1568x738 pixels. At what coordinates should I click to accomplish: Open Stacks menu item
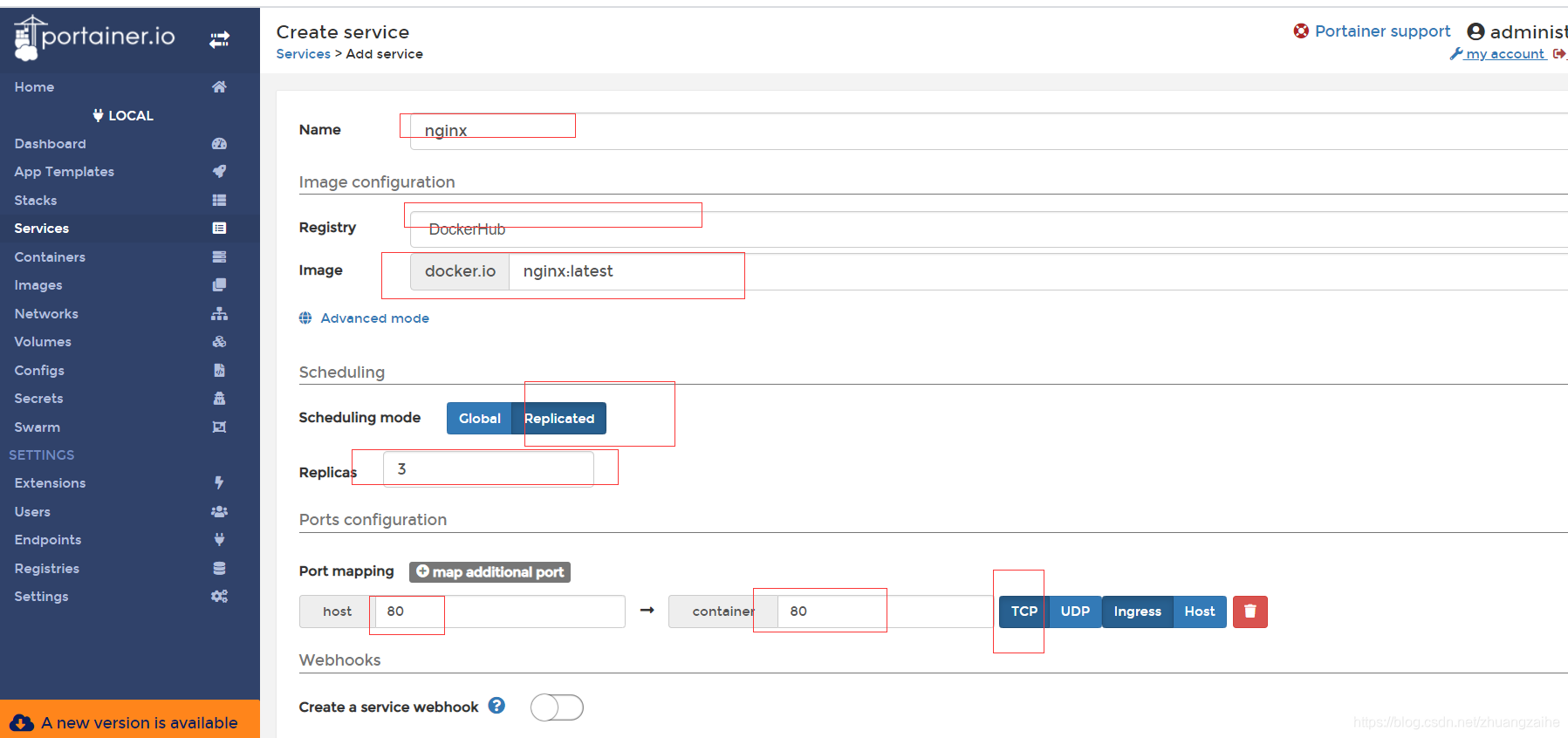click(x=36, y=201)
